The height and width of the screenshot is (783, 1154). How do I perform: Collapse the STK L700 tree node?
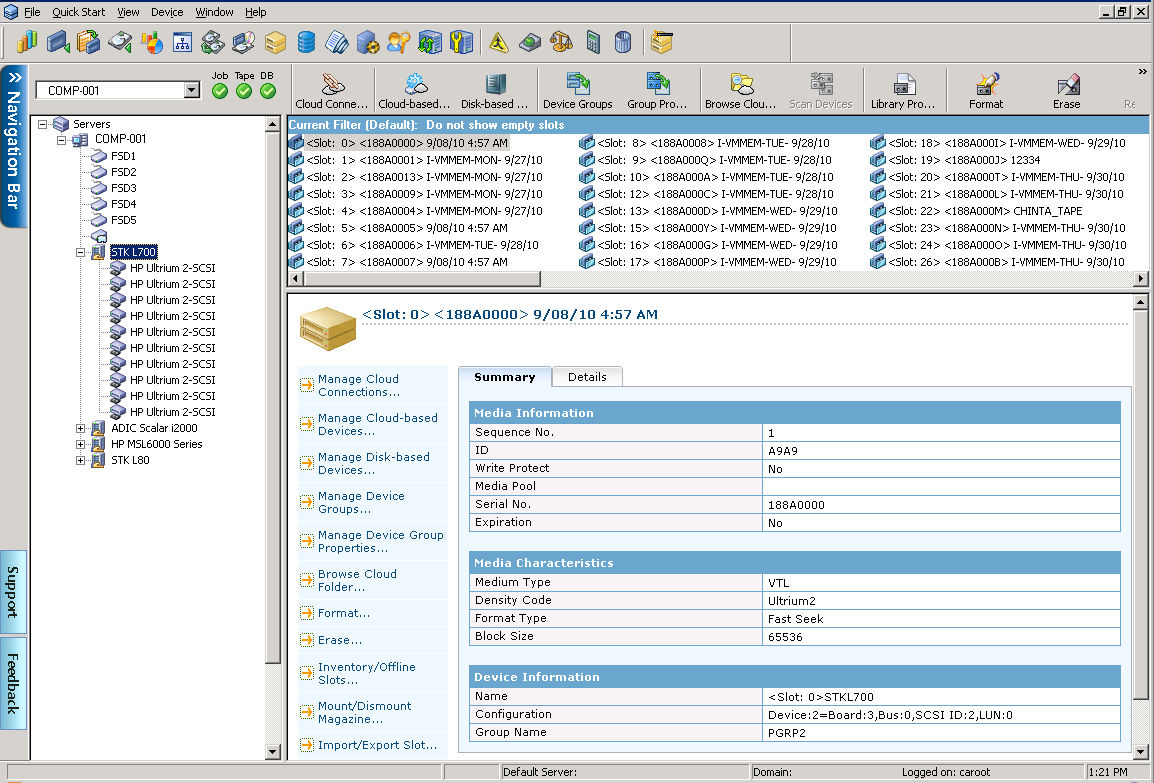tap(81, 252)
